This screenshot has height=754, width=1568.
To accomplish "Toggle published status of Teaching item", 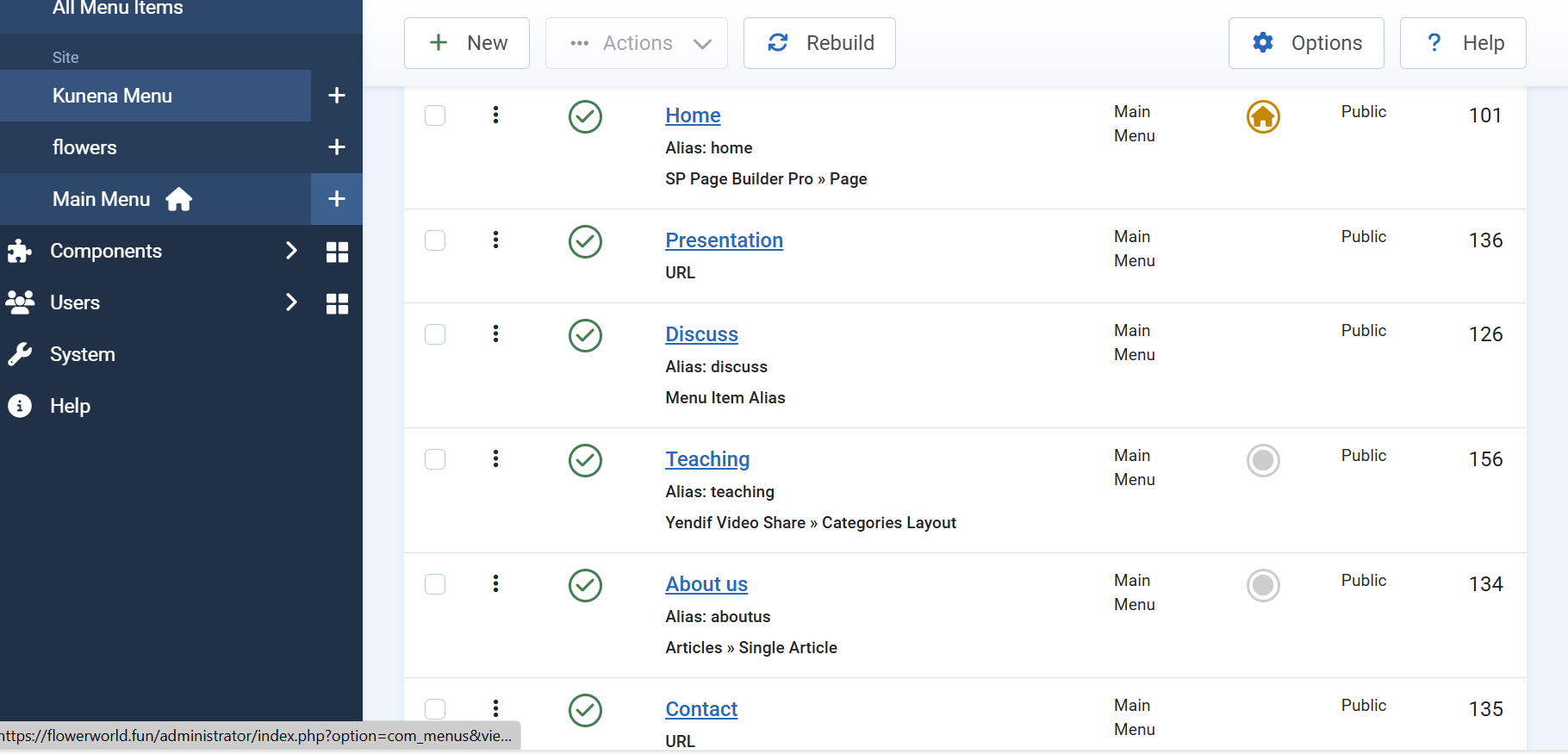I will click(585, 460).
